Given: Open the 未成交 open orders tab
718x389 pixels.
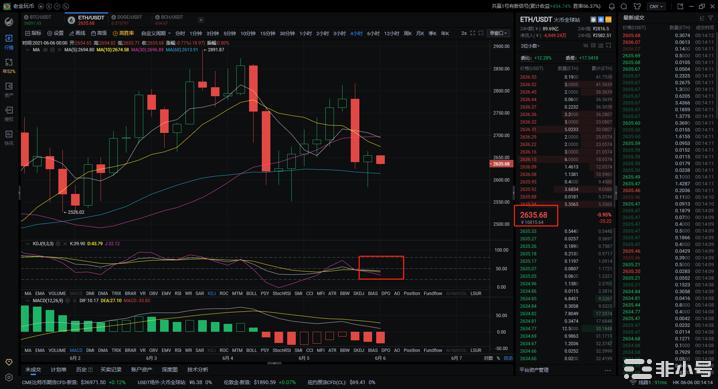Looking at the screenshot, I should coord(33,369).
